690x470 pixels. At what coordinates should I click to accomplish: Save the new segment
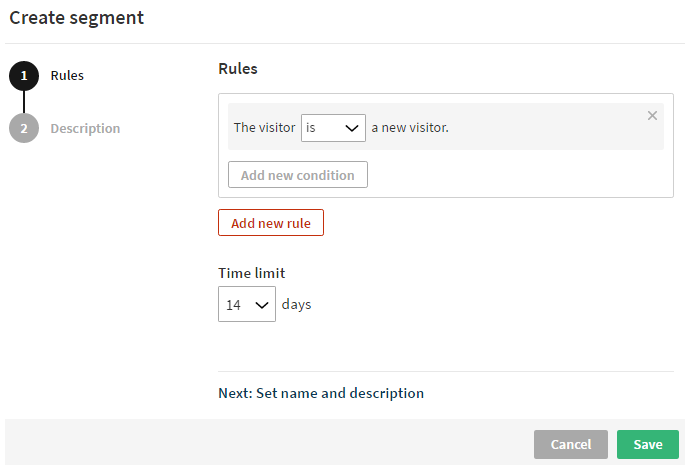click(x=648, y=444)
